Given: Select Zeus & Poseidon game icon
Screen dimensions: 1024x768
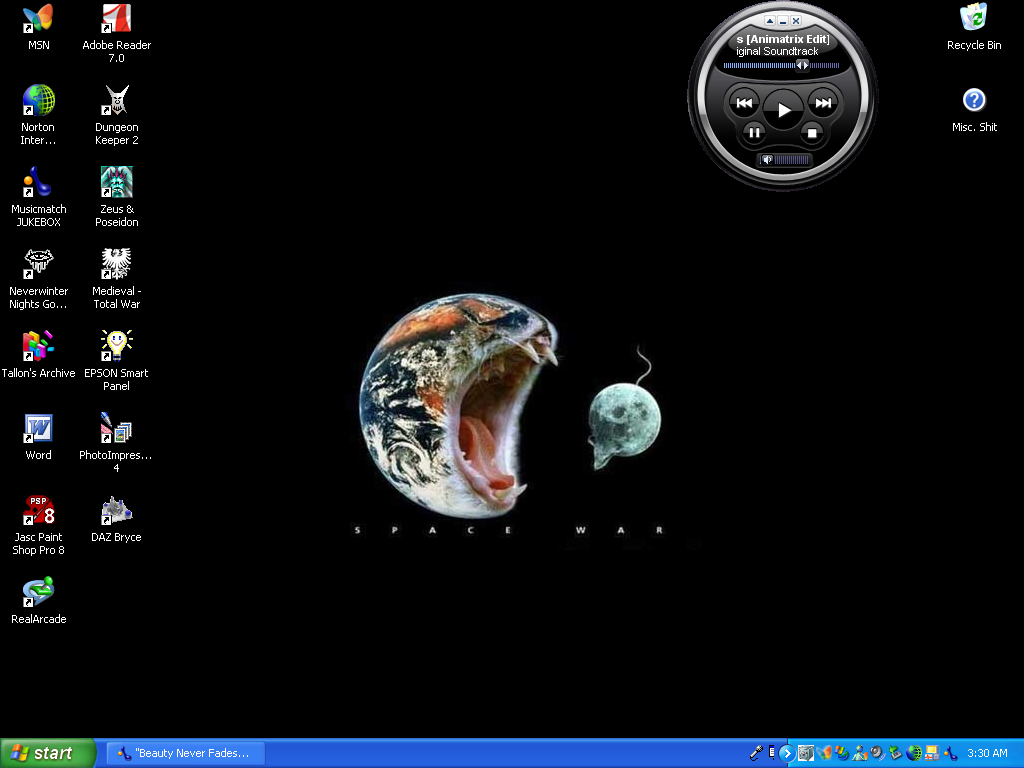Looking at the screenshot, I should (x=116, y=197).
